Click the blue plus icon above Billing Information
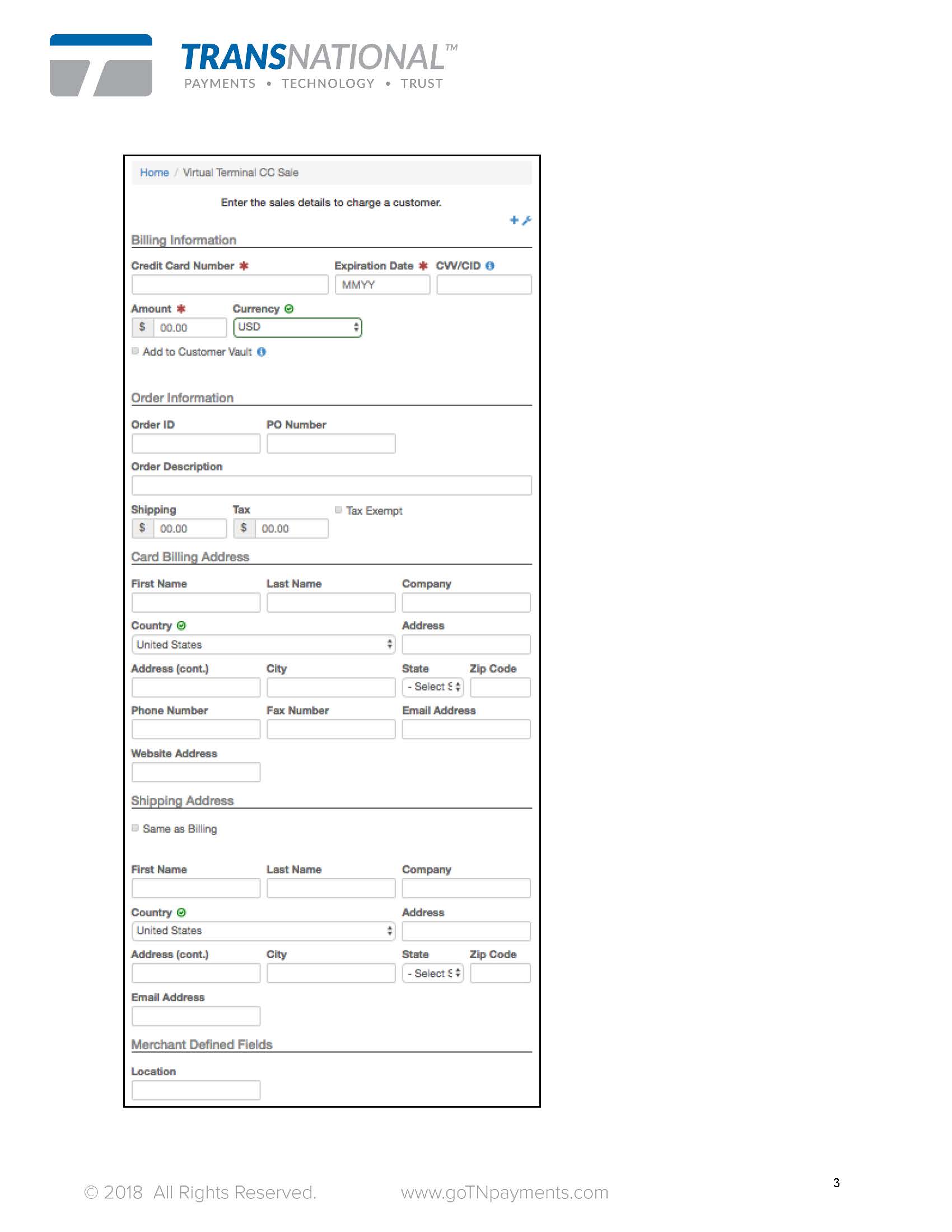 (x=514, y=220)
